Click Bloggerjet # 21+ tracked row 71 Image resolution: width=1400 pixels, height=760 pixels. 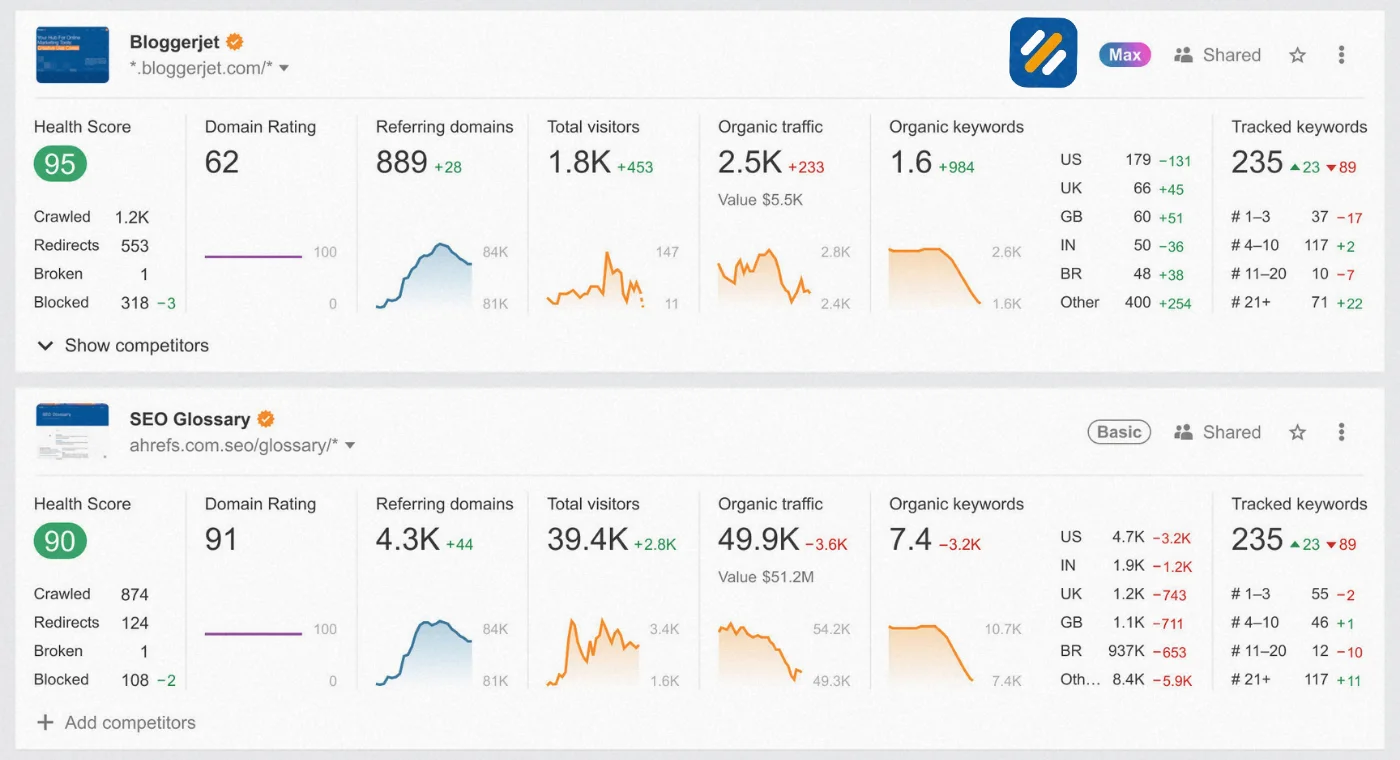[1297, 302]
